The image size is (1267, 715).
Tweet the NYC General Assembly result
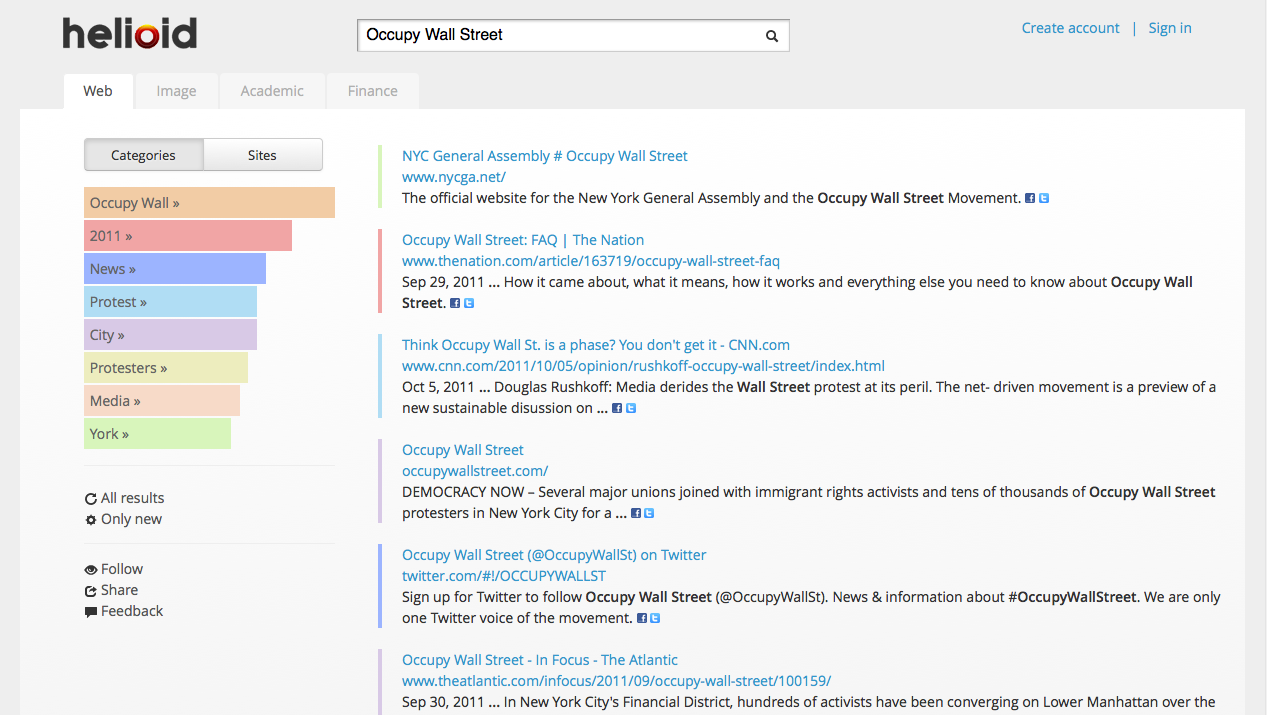click(x=1044, y=198)
